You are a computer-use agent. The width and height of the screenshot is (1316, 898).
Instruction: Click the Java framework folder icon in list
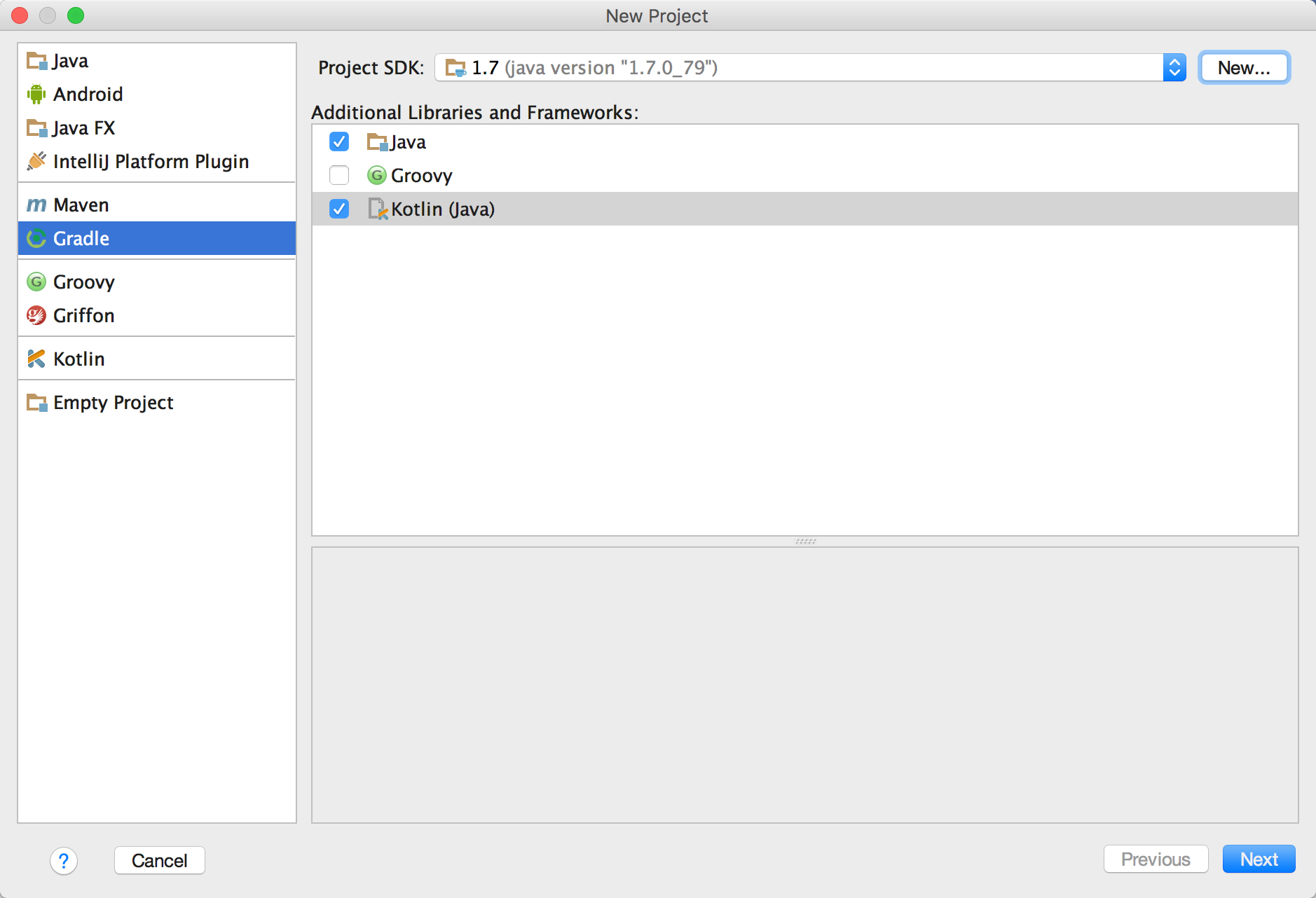tap(377, 142)
